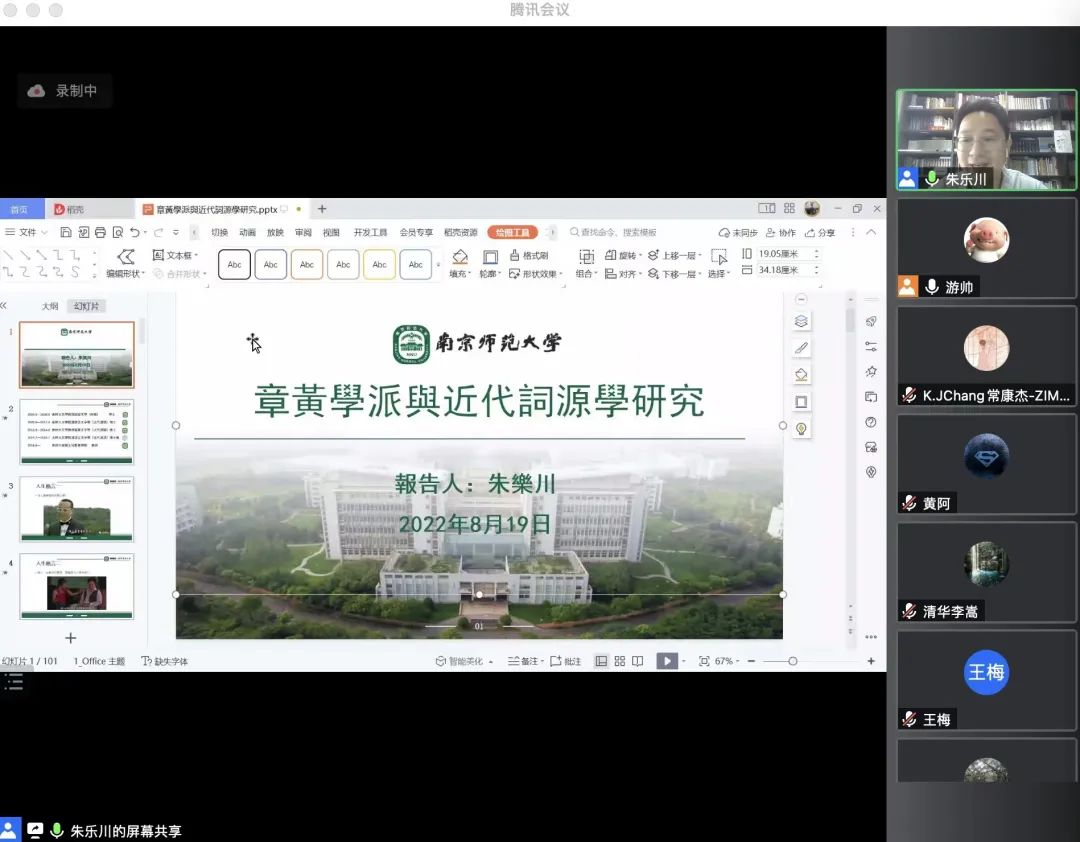Click the light bulb icon beside slide
Image resolution: width=1080 pixels, height=842 pixels.
(x=801, y=428)
